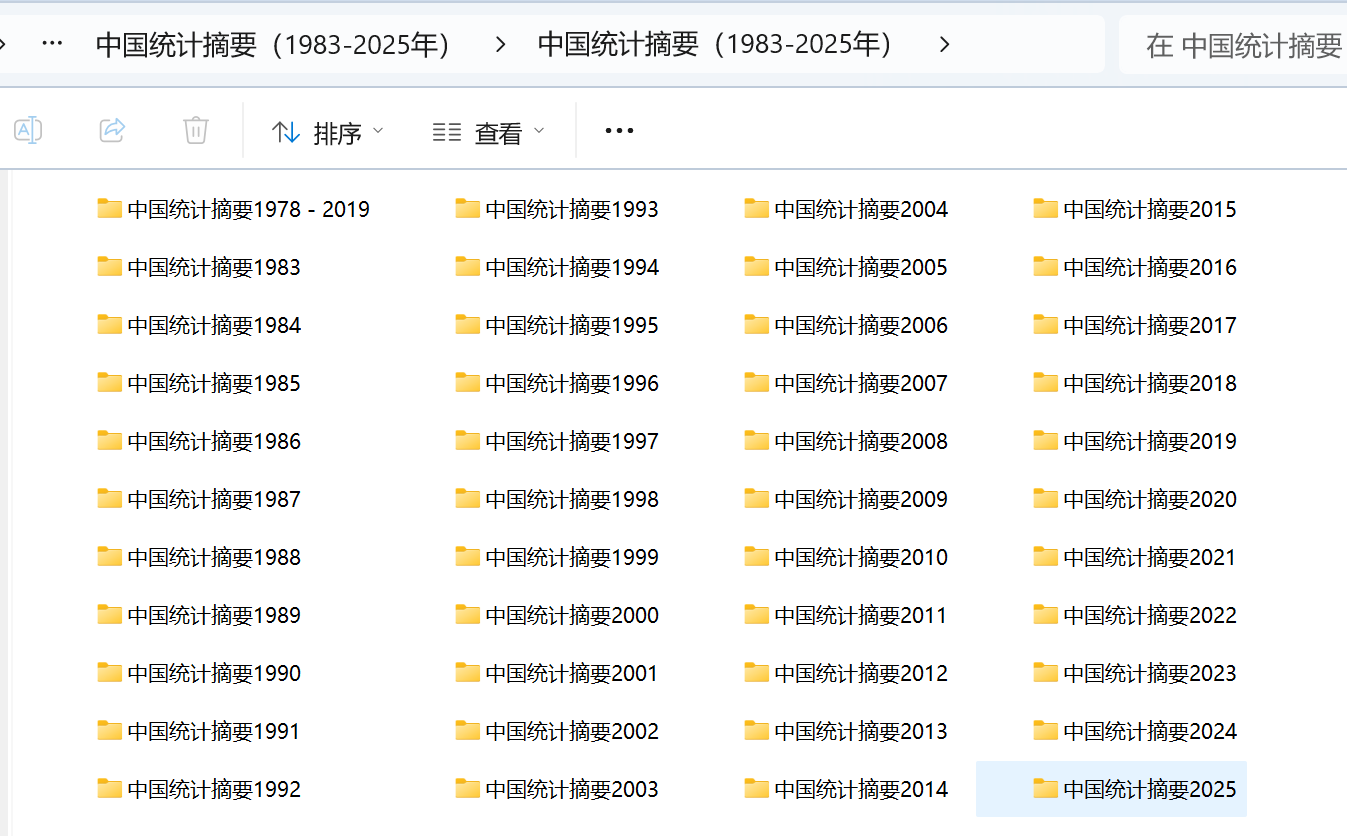Click folder name 中国统计摘要2020
Image resolution: width=1347 pixels, height=836 pixels.
1150,499
